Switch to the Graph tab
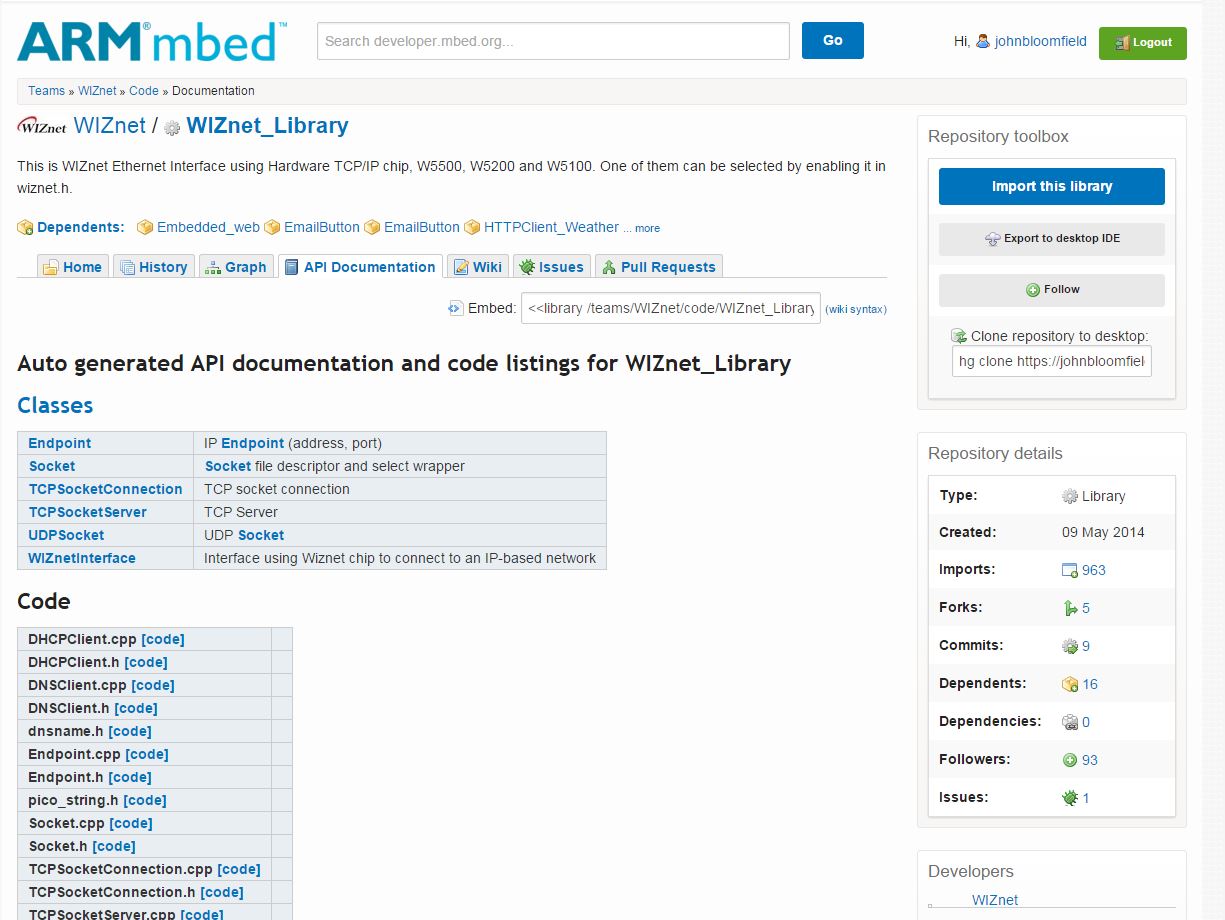The image size is (1225, 920). pos(235,267)
